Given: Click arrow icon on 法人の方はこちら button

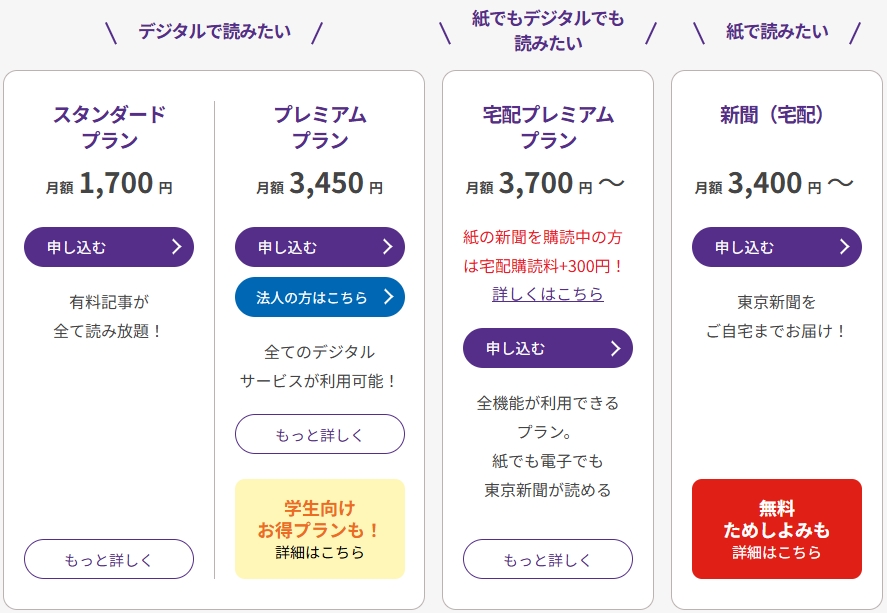Looking at the screenshot, I should pos(387,297).
